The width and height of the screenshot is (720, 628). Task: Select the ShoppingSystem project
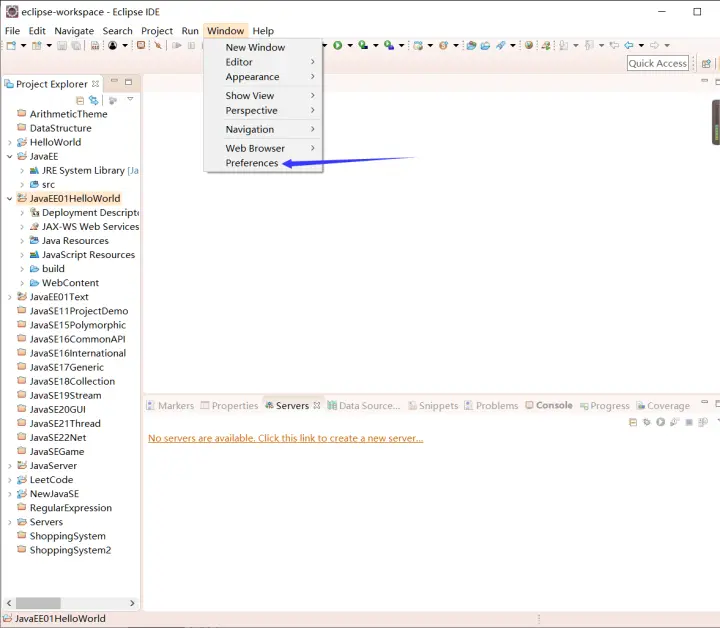pos(67,536)
